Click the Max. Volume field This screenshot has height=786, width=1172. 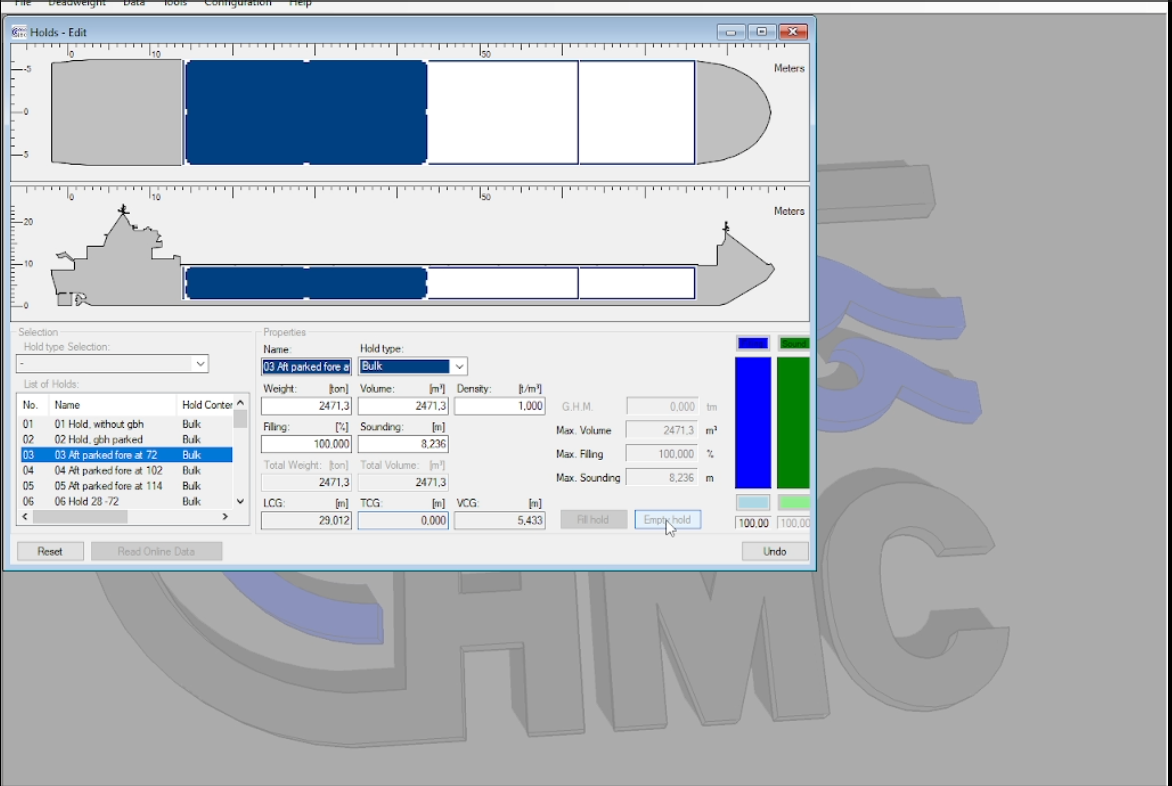pyautogui.click(x=662, y=430)
